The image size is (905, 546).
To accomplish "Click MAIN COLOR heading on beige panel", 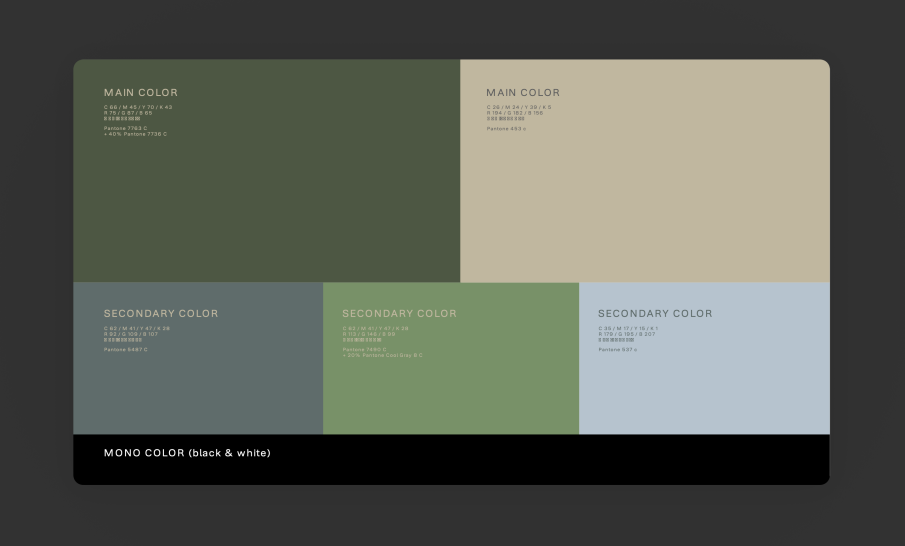I will [523, 93].
